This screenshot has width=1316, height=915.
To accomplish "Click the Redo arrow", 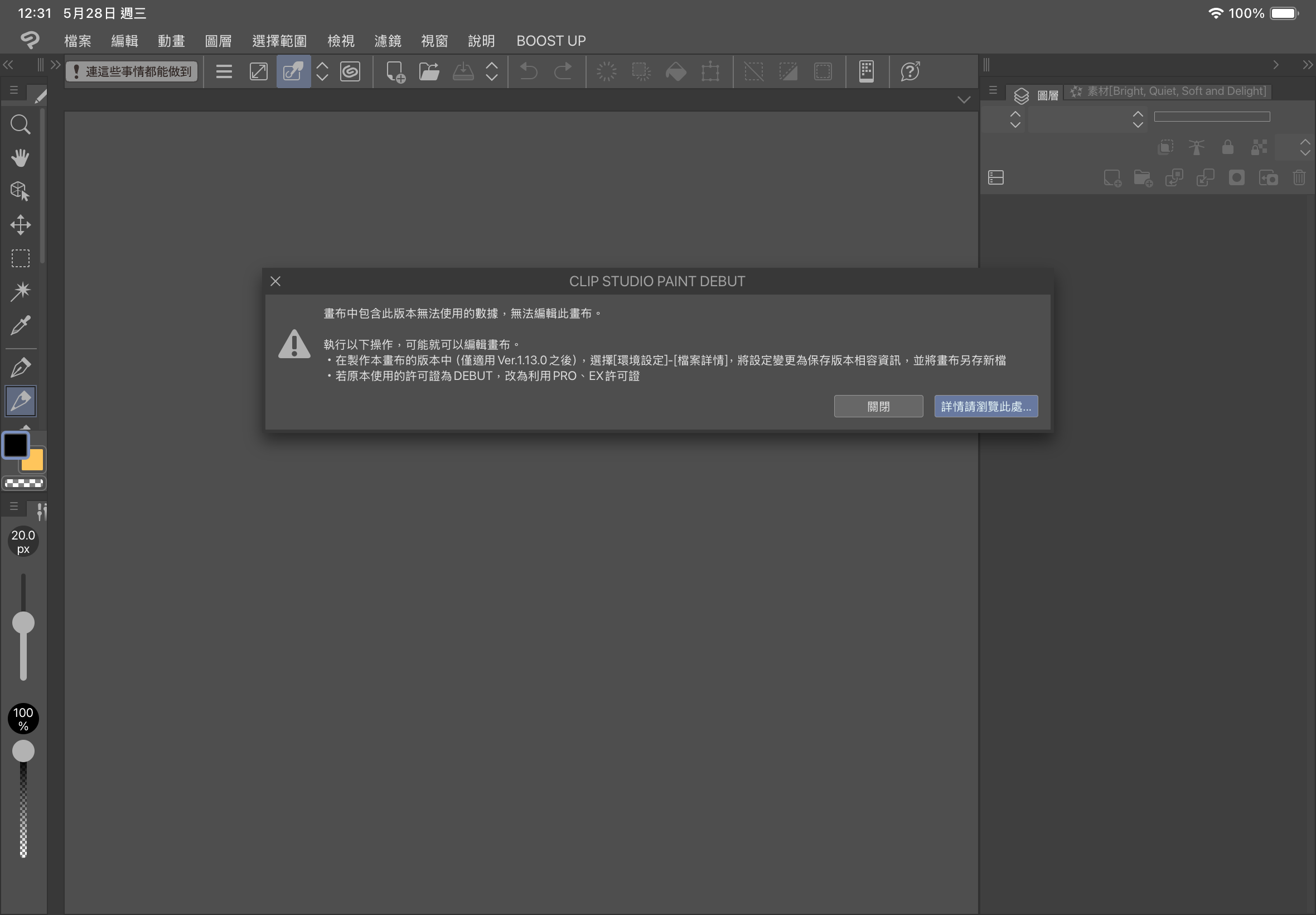I will 563,71.
